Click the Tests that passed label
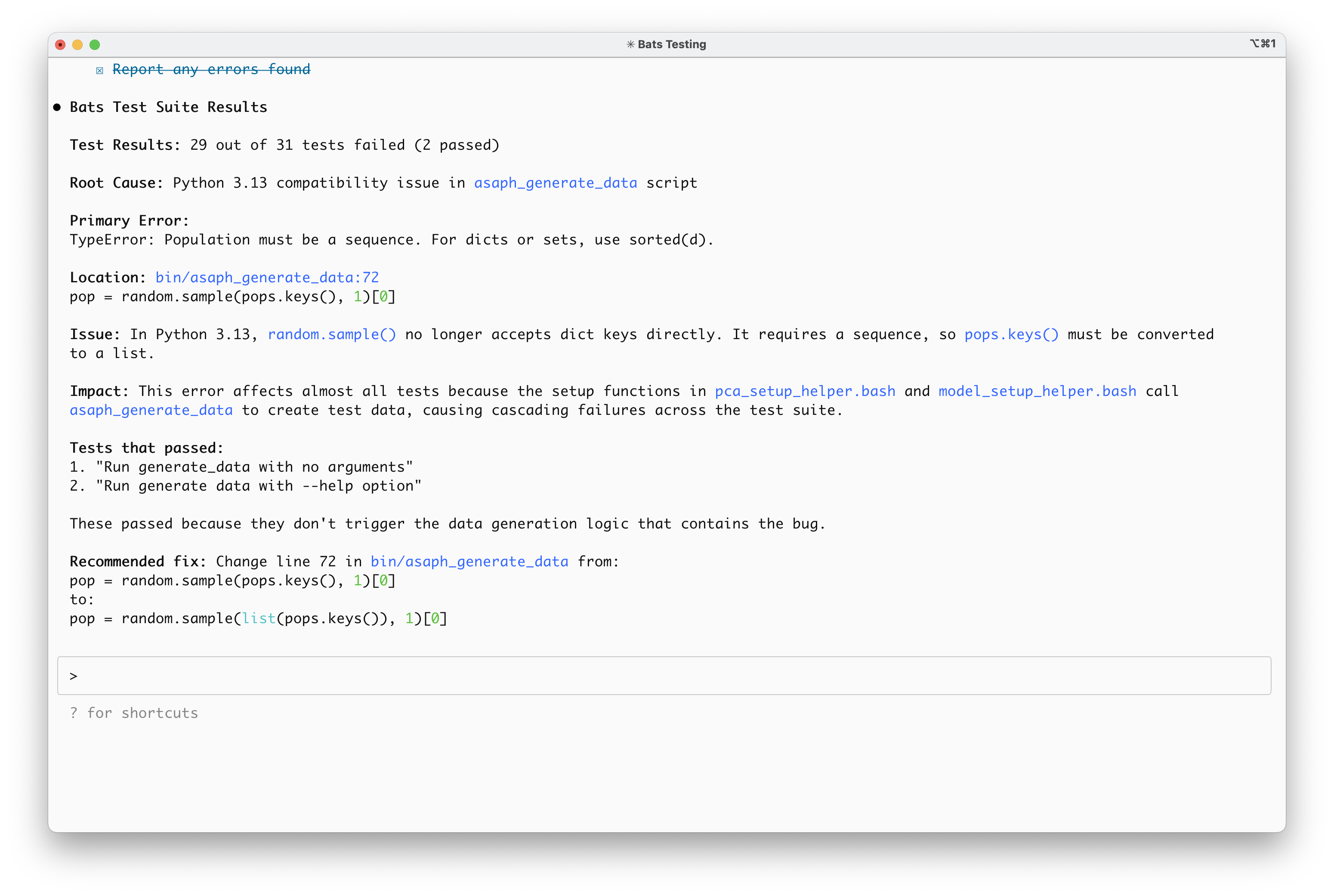This screenshot has width=1334, height=896. pos(147,448)
